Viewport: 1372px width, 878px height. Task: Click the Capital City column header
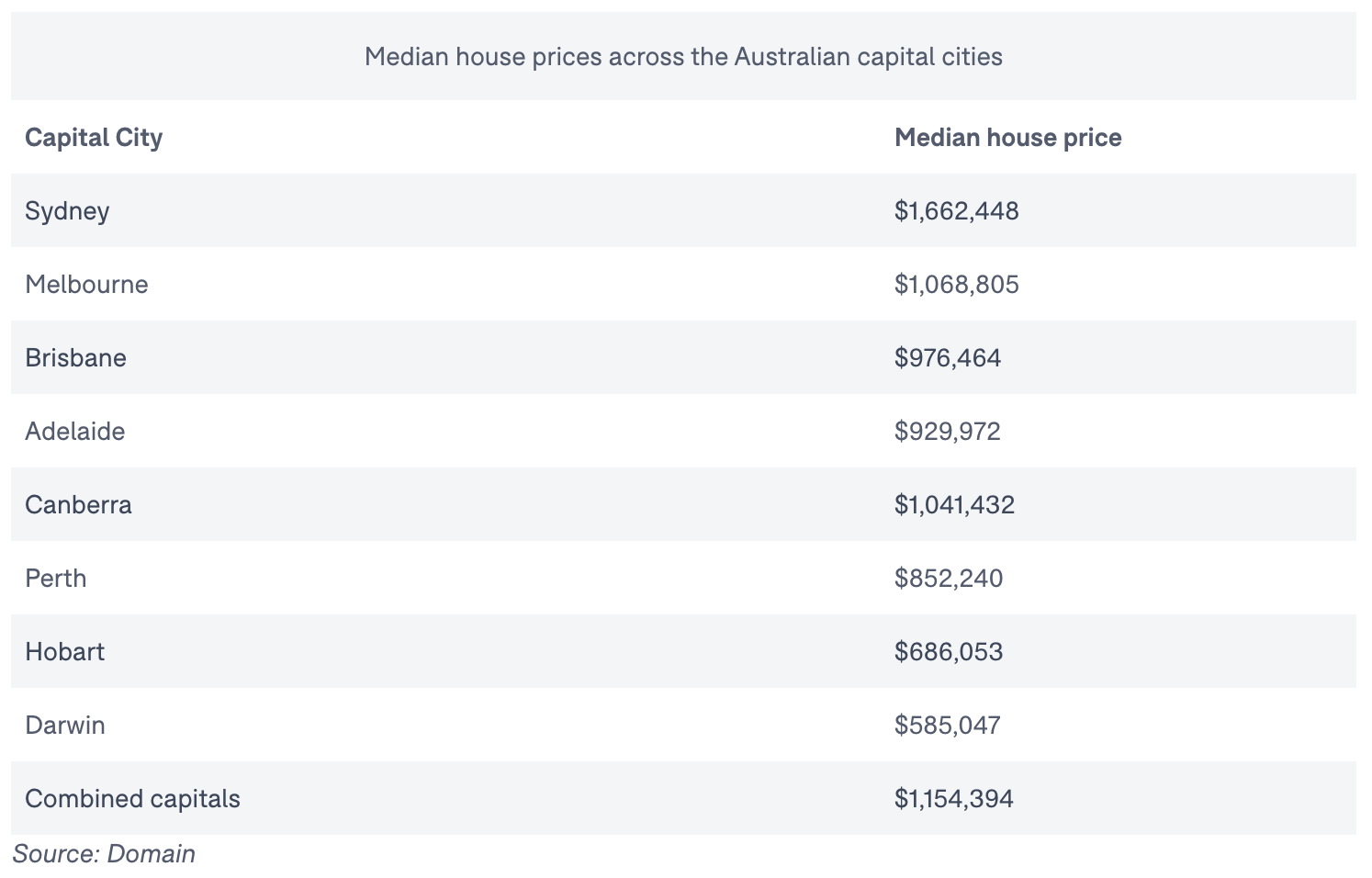pyautogui.click(x=94, y=138)
